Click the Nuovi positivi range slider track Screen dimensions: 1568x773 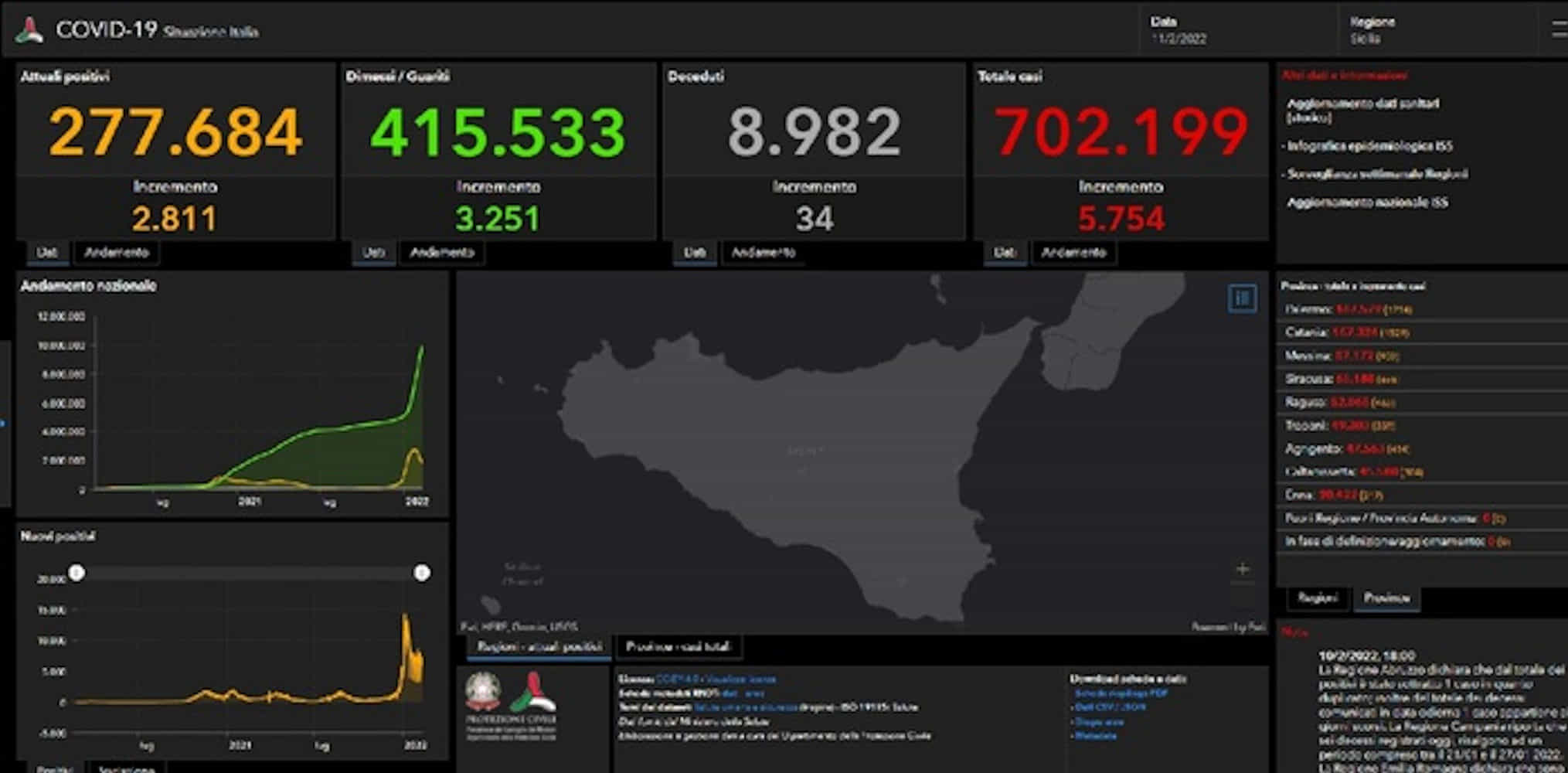(x=249, y=573)
